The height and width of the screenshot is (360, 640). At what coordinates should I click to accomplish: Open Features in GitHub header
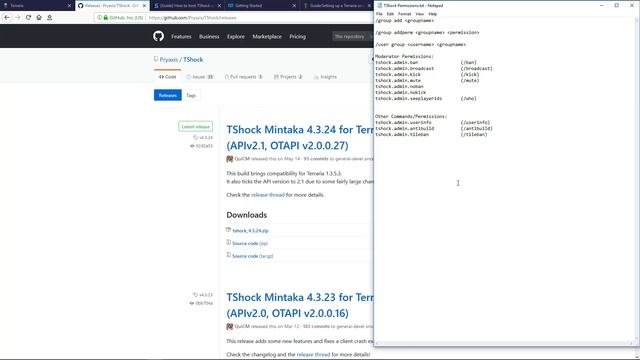click(181, 36)
